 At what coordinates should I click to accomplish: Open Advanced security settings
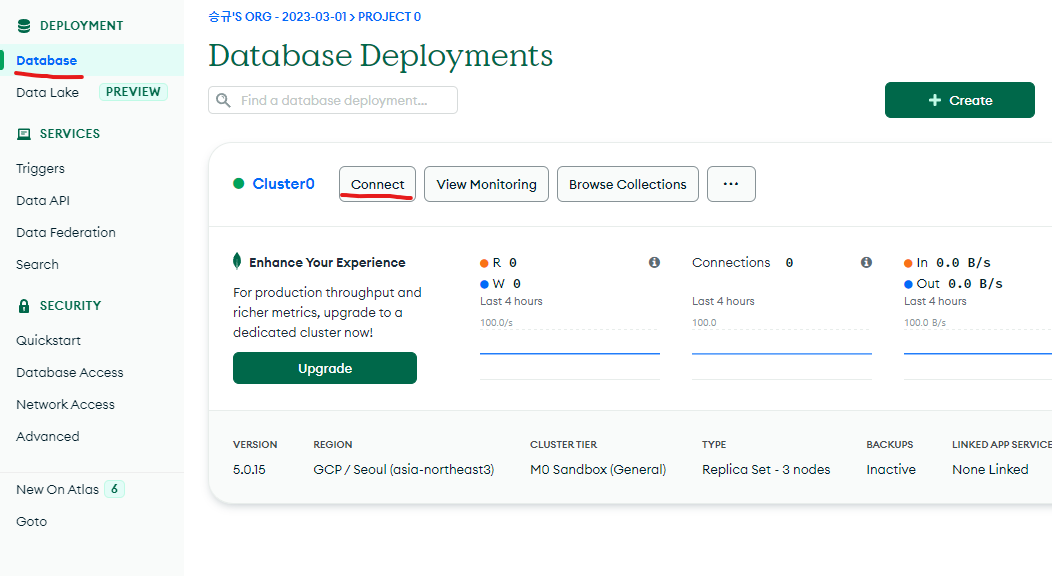pos(48,437)
